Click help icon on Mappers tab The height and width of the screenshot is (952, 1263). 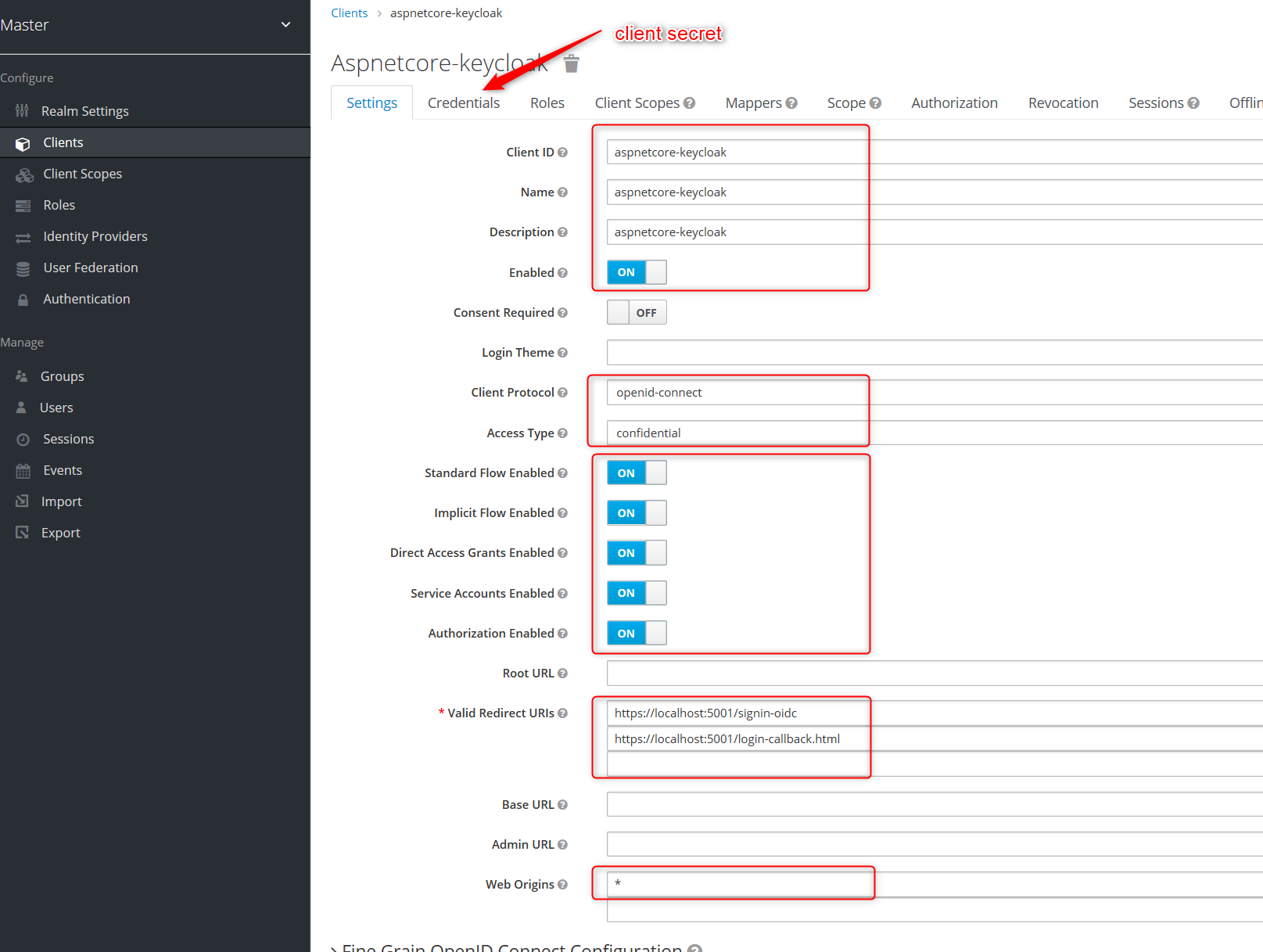click(x=791, y=103)
